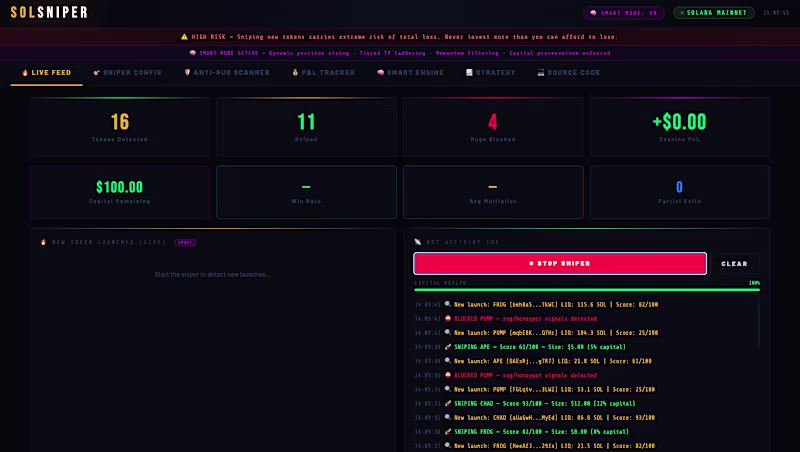Open the P&L Tracker tab
The image size is (800, 452).
point(323,72)
